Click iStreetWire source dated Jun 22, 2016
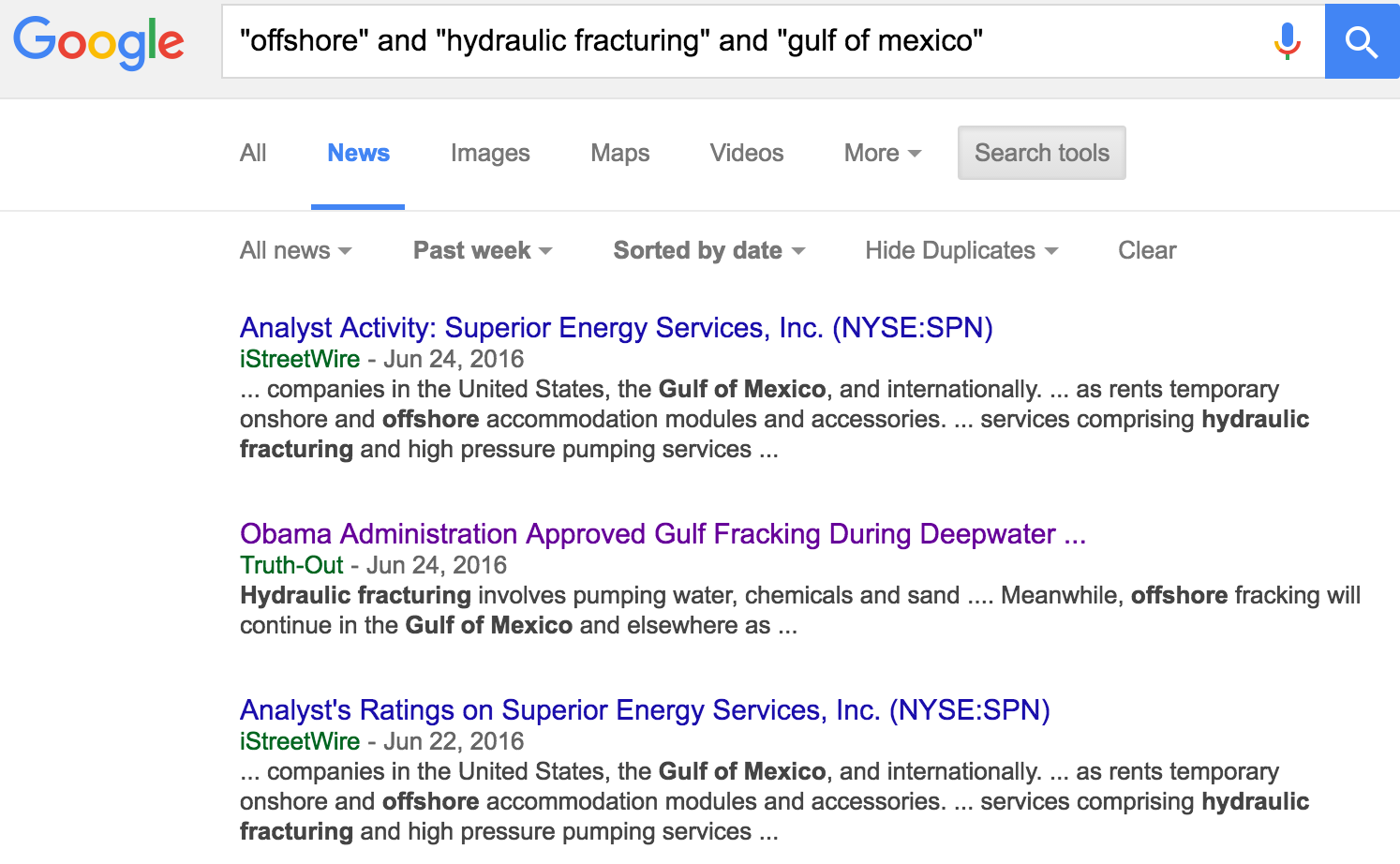 point(300,741)
